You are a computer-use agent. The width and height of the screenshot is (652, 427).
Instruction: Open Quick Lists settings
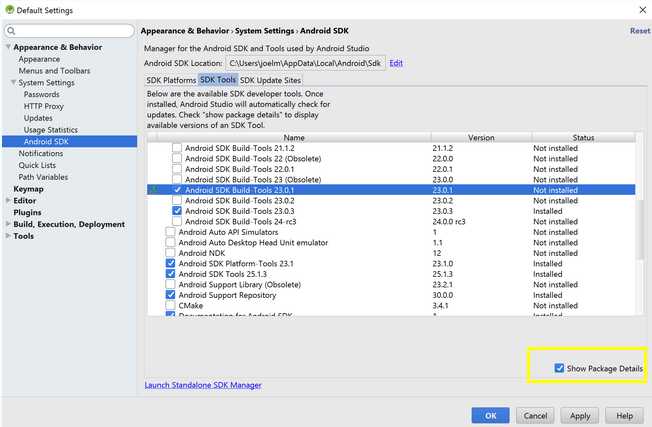[37, 165]
